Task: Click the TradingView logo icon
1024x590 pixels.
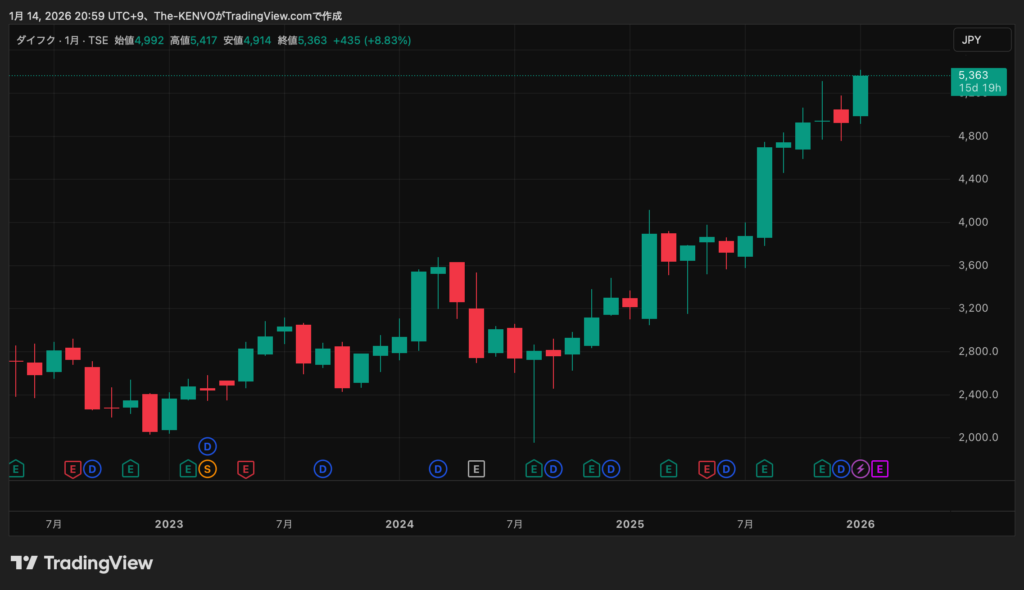Action: 24,563
